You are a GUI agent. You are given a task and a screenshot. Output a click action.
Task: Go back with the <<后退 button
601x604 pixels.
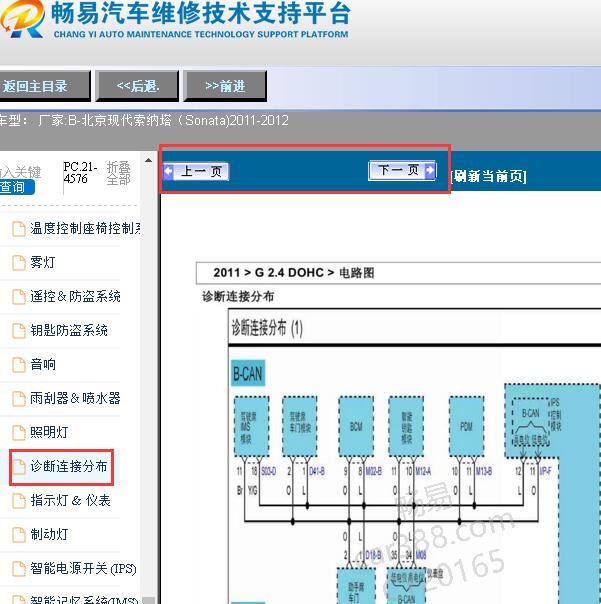tap(137, 86)
